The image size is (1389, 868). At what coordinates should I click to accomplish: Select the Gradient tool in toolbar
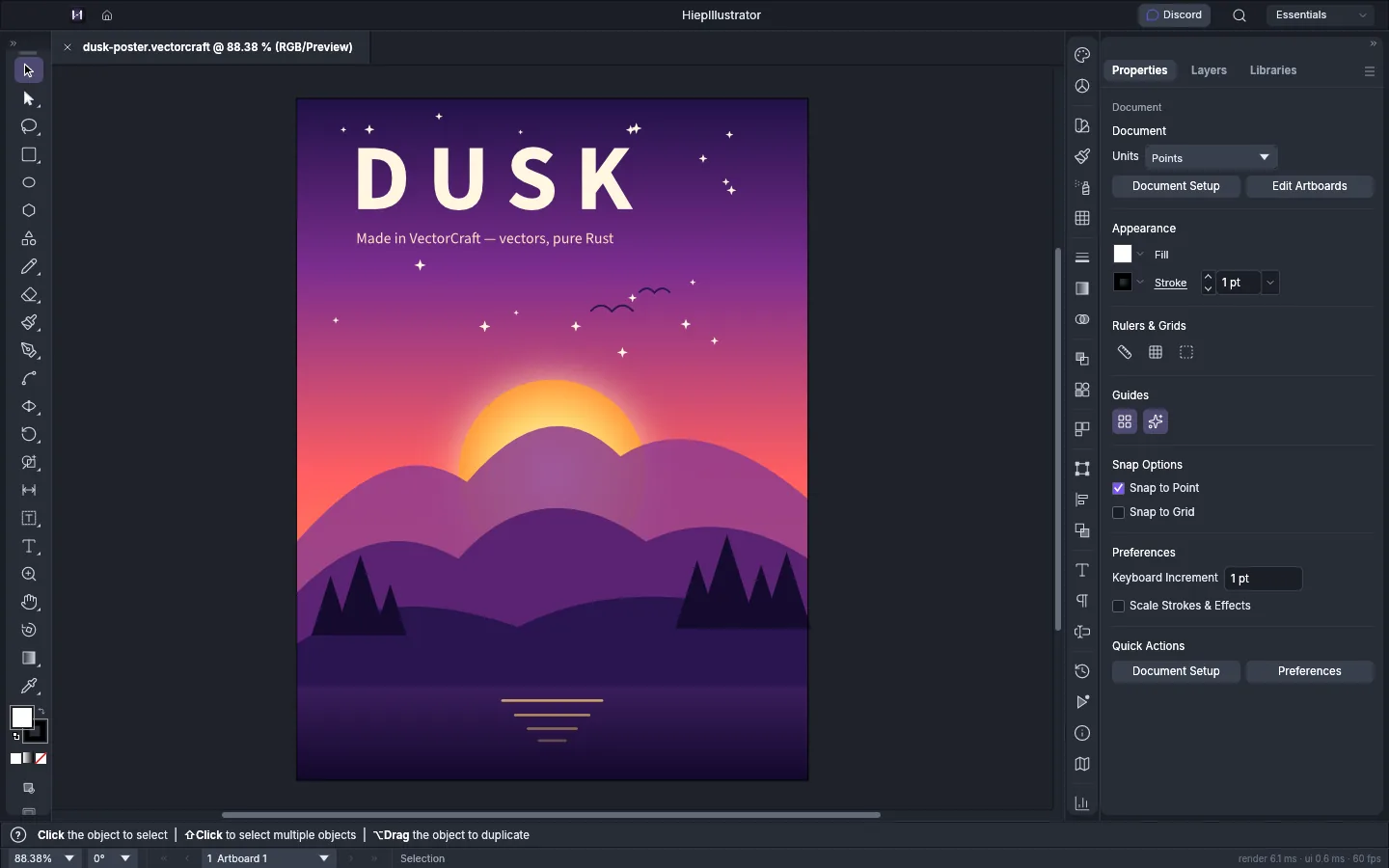pos(29,659)
